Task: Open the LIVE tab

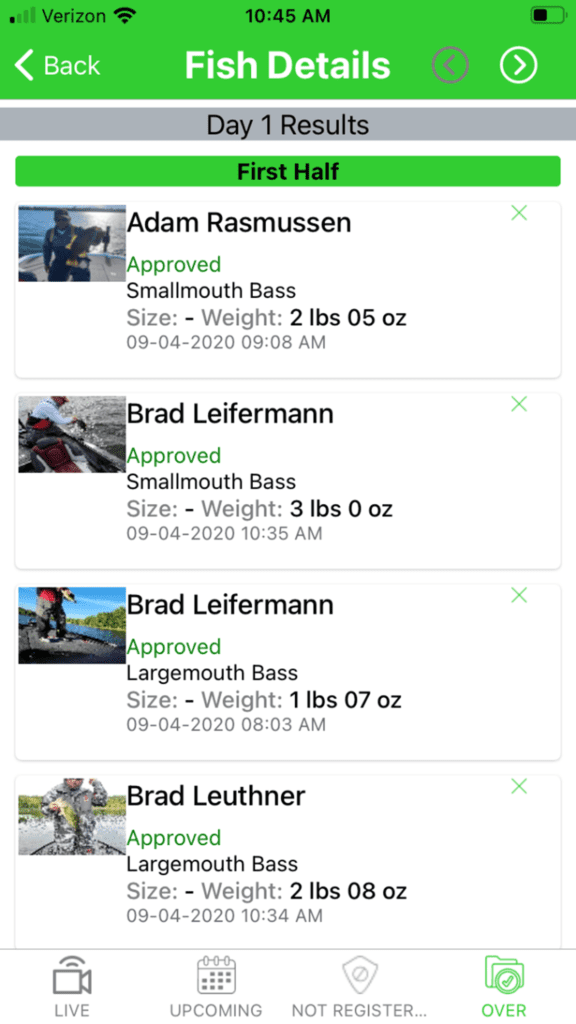Action: (72, 986)
